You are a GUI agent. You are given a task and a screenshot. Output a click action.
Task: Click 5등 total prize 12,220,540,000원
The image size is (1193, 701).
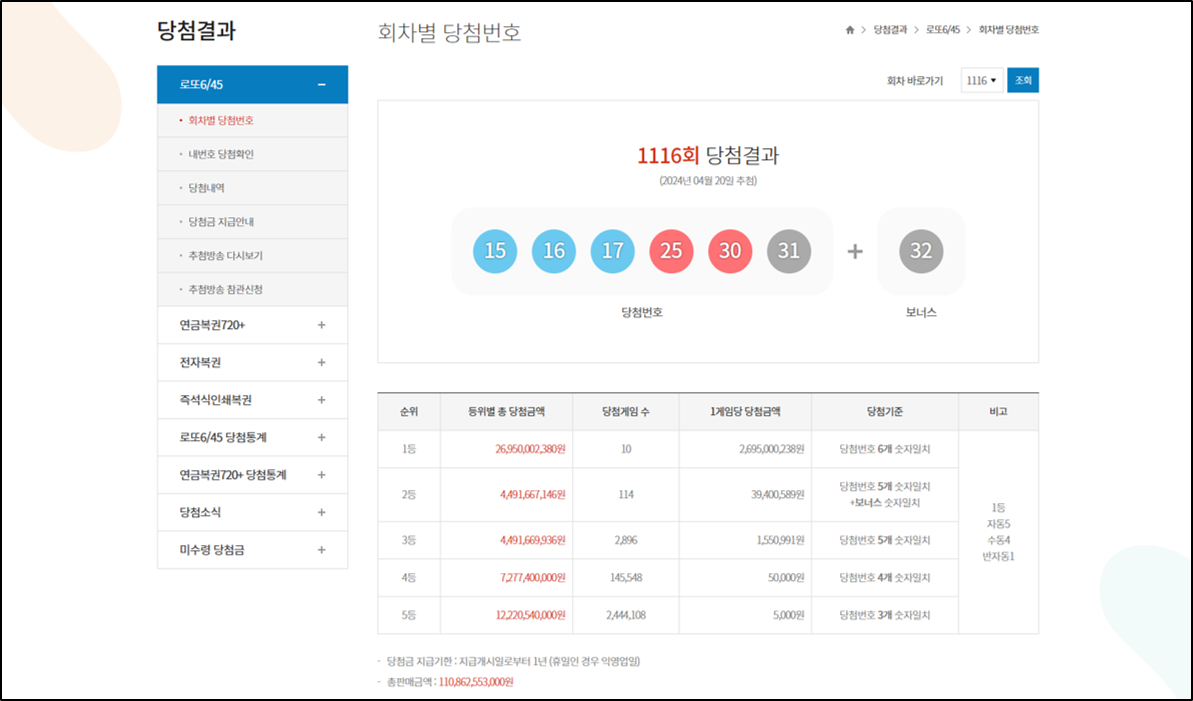[x=530, y=615]
